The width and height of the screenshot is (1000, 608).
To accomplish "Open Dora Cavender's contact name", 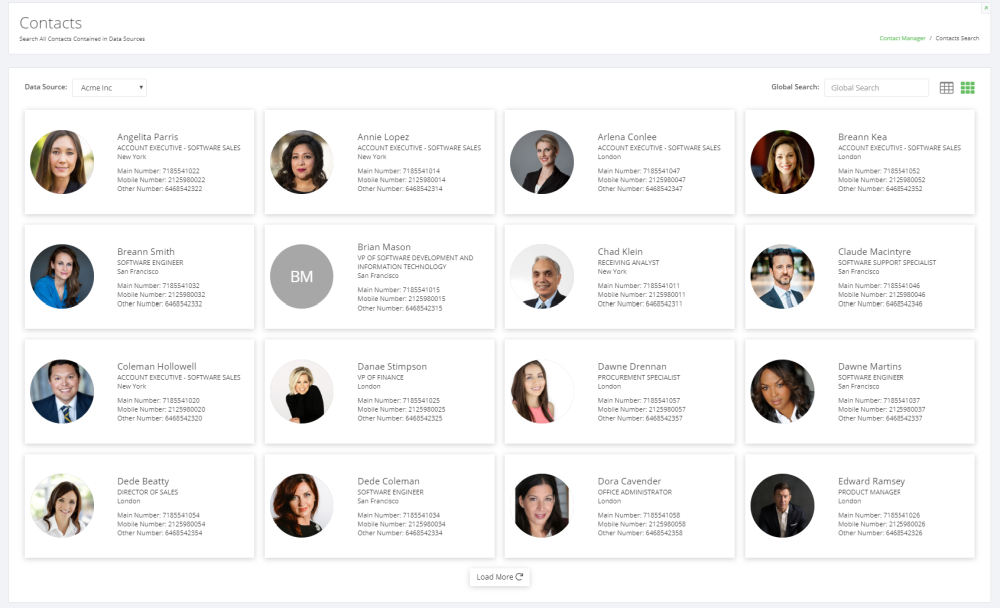I will [629, 482].
